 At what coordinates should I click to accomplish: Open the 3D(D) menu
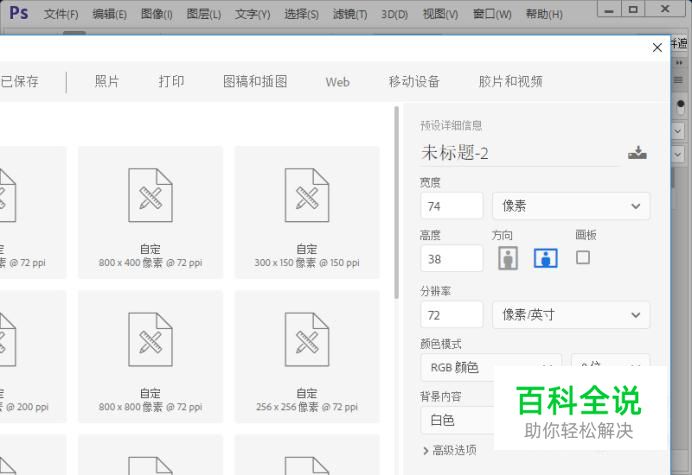tap(395, 15)
